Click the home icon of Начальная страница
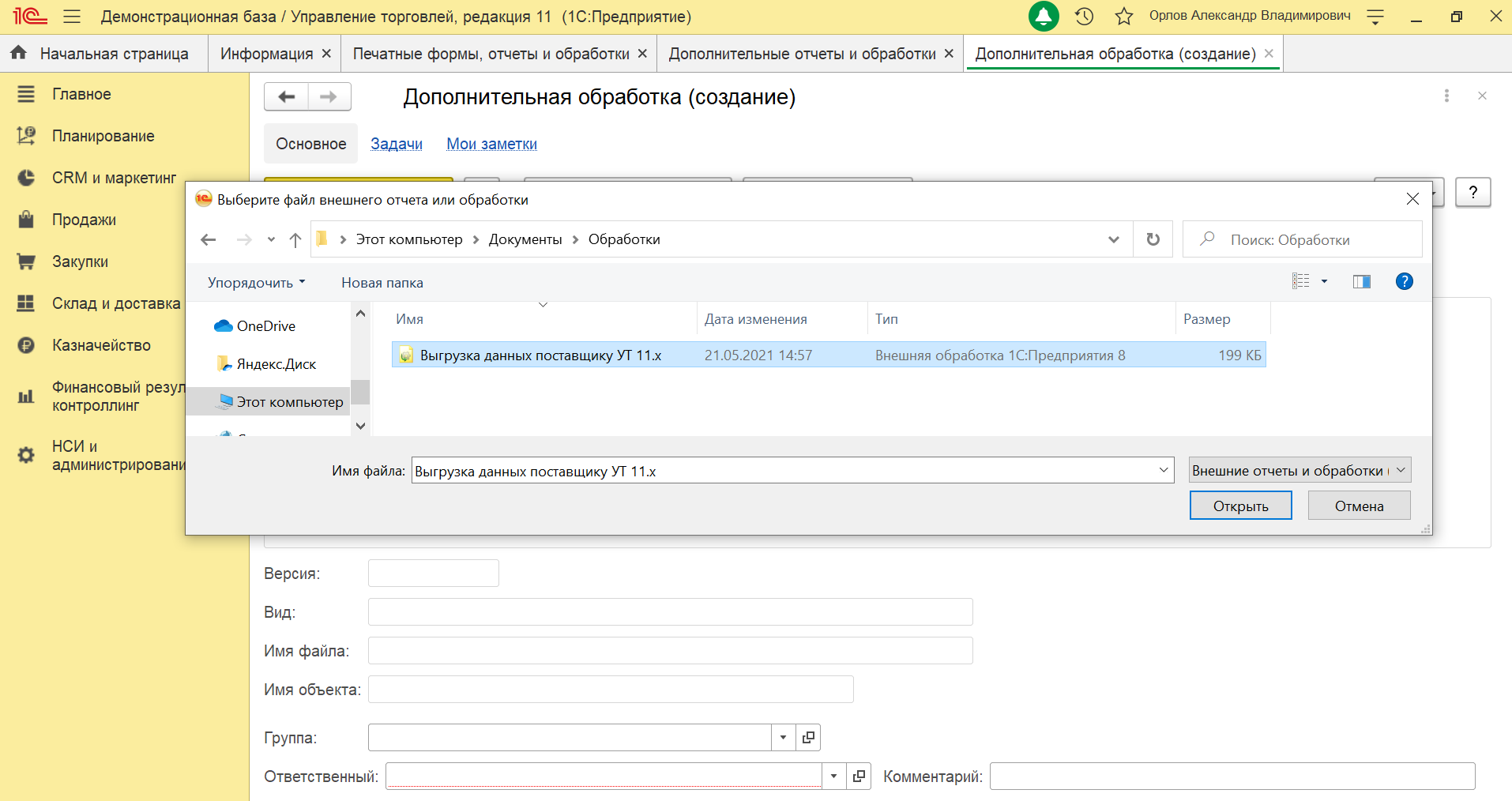Viewport: 1512px width, 801px height. coord(19,53)
